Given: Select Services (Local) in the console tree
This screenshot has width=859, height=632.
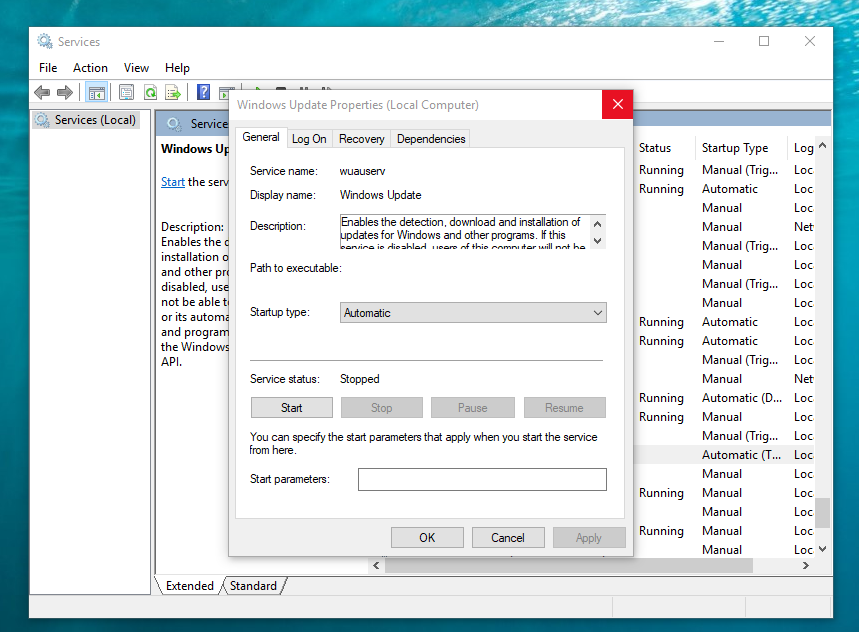Looking at the screenshot, I should coord(86,120).
